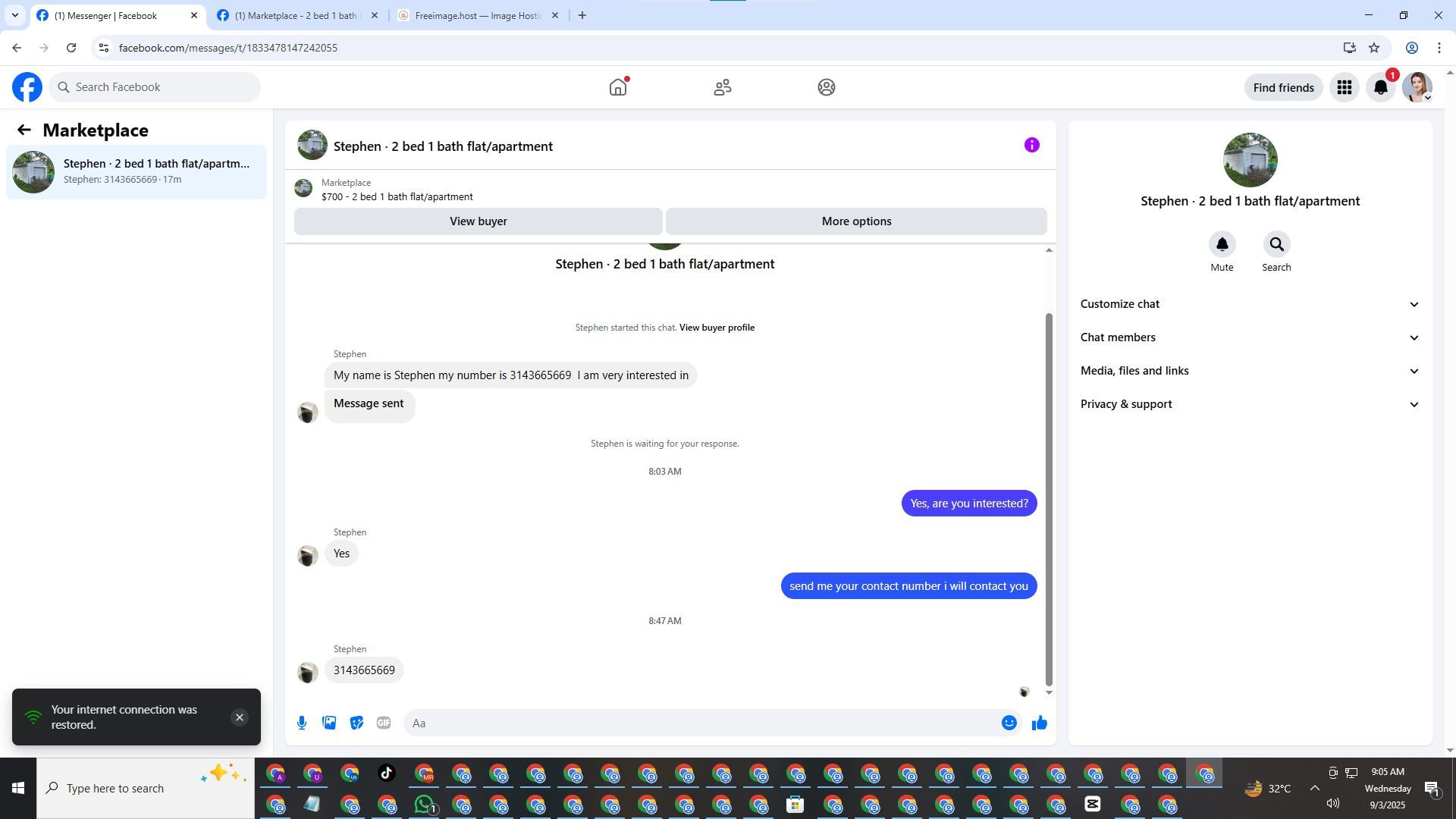Image resolution: width=1456 pixels, height=819 pixels.
Task: Dismiss the internet connection restored notice
Action: click(240, 717)
